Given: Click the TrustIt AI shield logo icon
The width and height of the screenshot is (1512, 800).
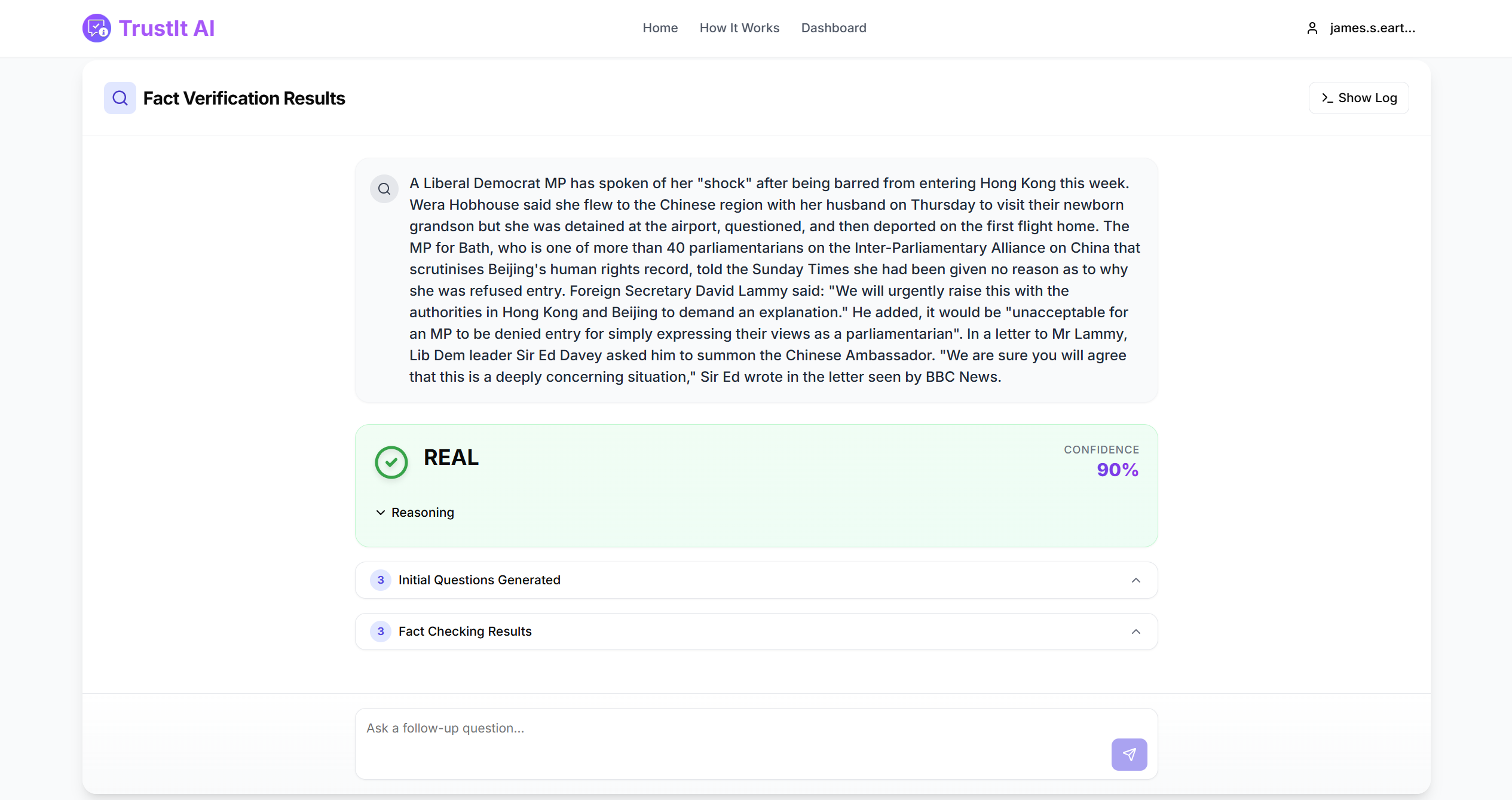Looking at the screenshot, I should (x=97, y=28).
